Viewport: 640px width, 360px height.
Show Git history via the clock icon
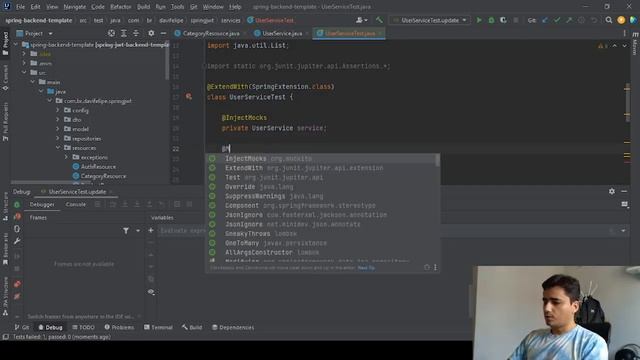(x=581, y=20)
